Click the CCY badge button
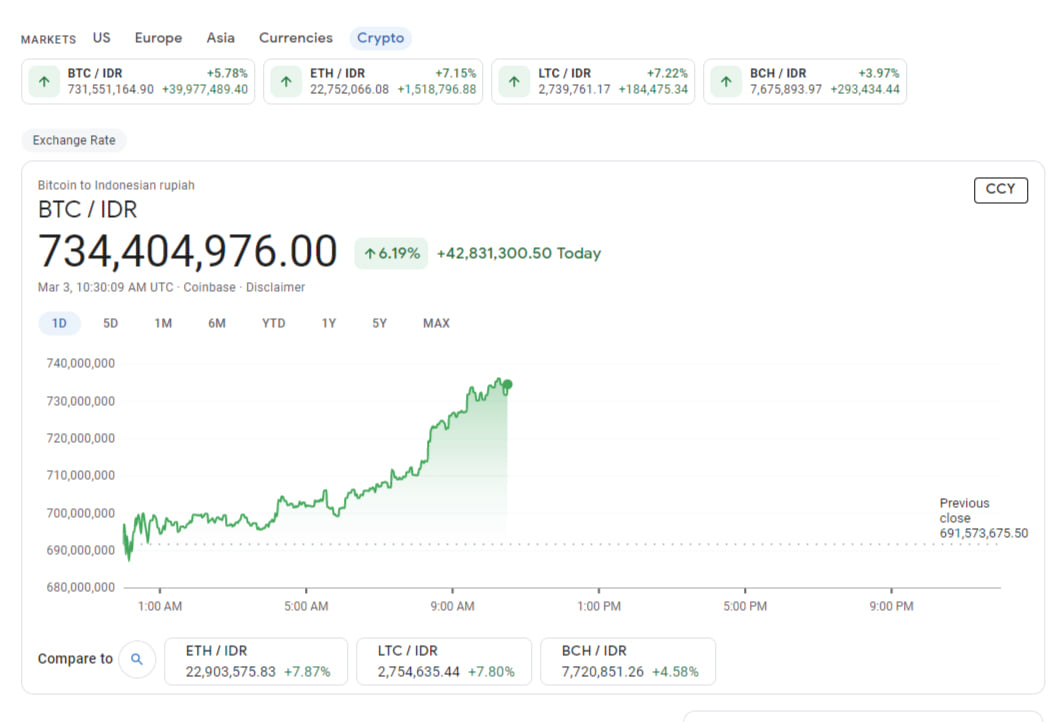Screen dimensions: 1062x722 (1000, 190)
